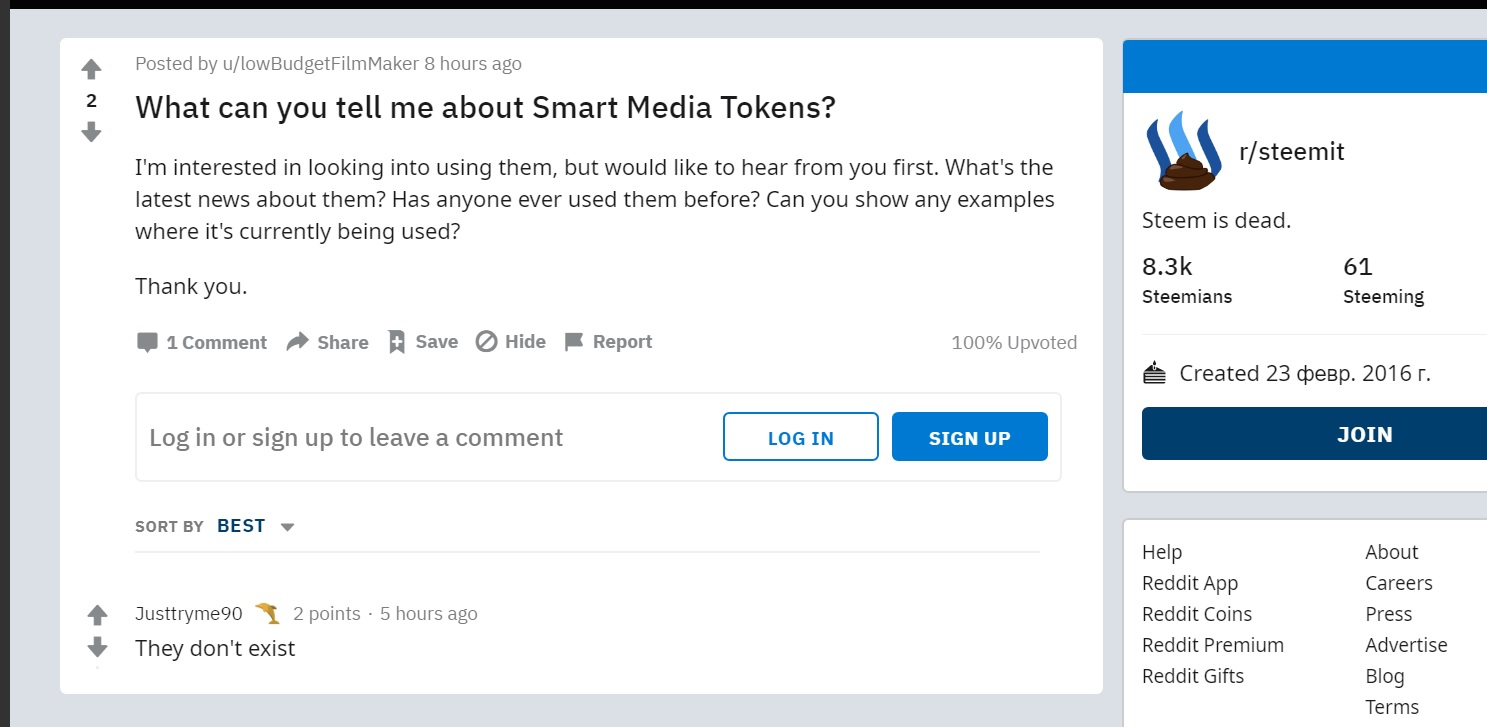Open the Sort By Best dropdown

pyautogui.click(x=256, y=526)
